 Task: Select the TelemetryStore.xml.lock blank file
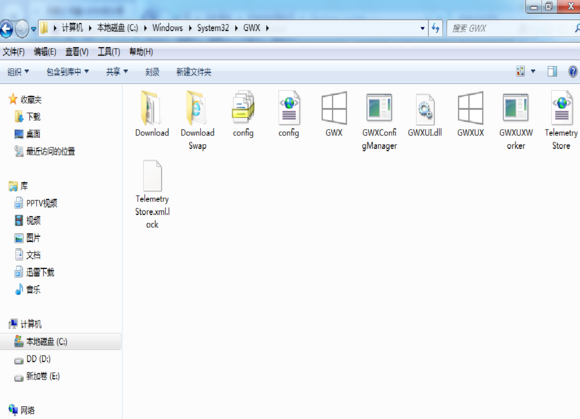[152, 176]
